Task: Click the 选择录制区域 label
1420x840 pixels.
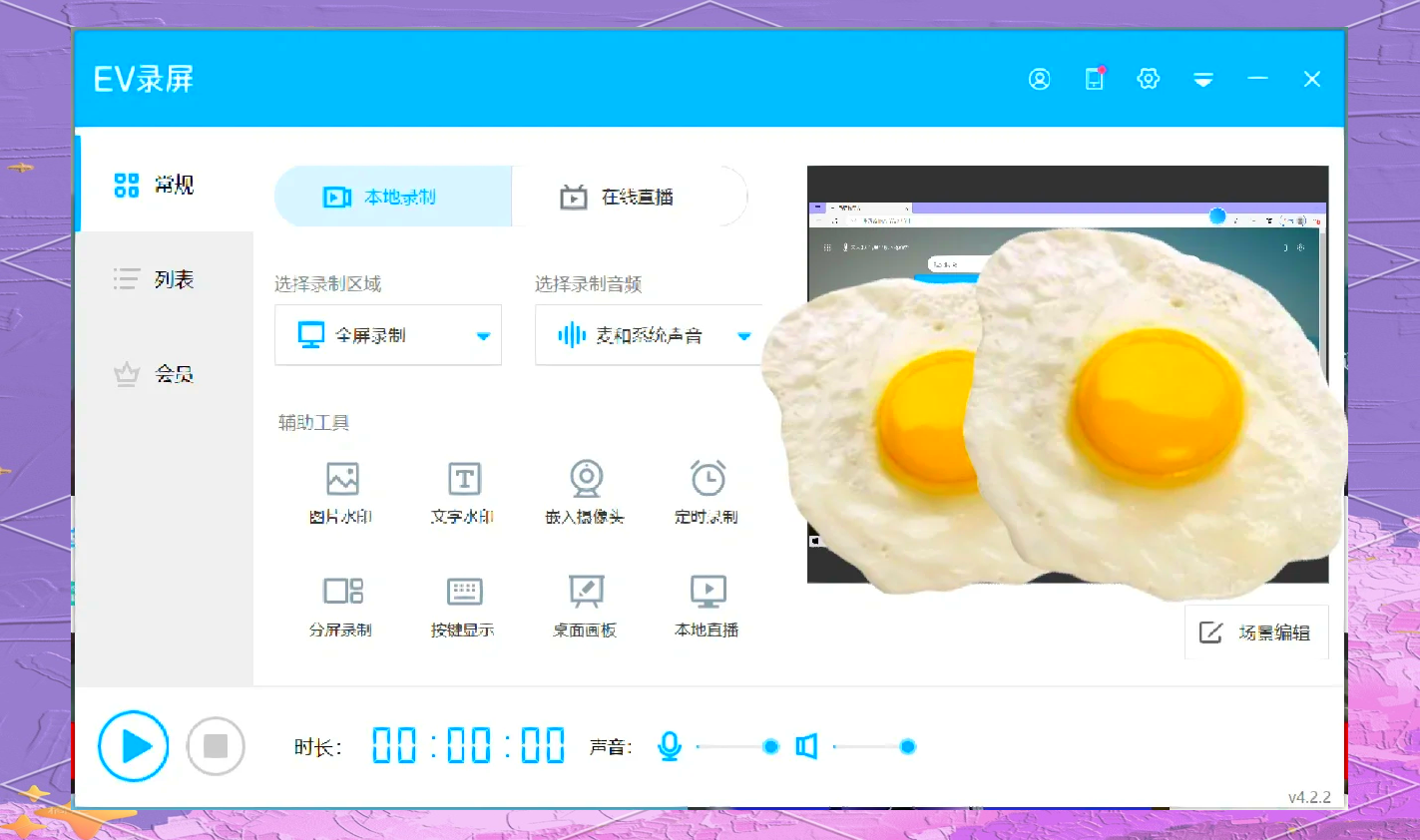Action: click(328, 284)
